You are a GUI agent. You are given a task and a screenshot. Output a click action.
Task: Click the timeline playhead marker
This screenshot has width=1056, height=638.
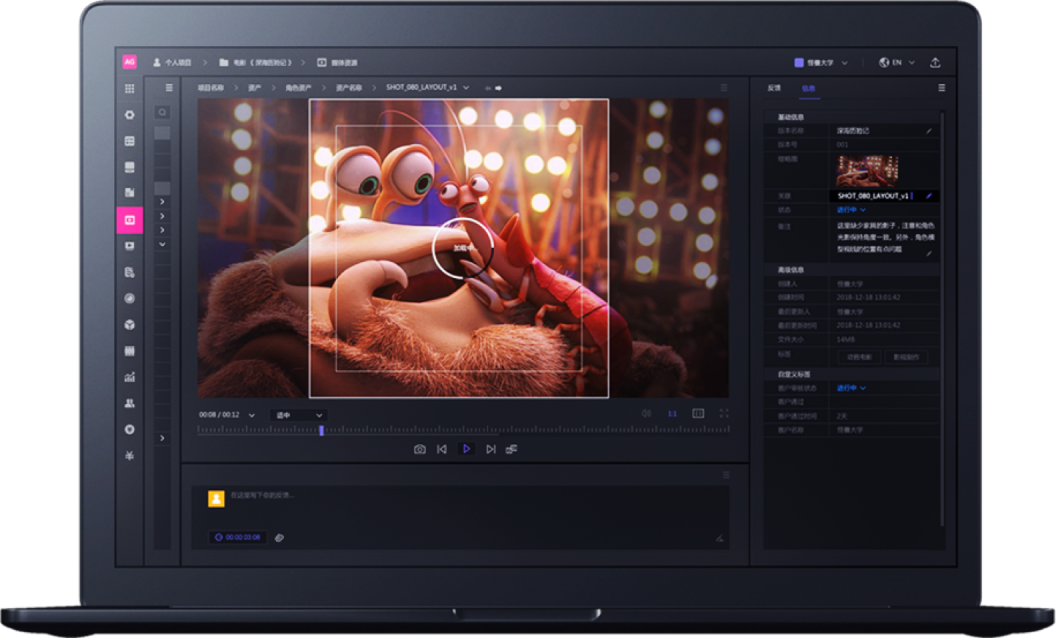coord(321,430)
